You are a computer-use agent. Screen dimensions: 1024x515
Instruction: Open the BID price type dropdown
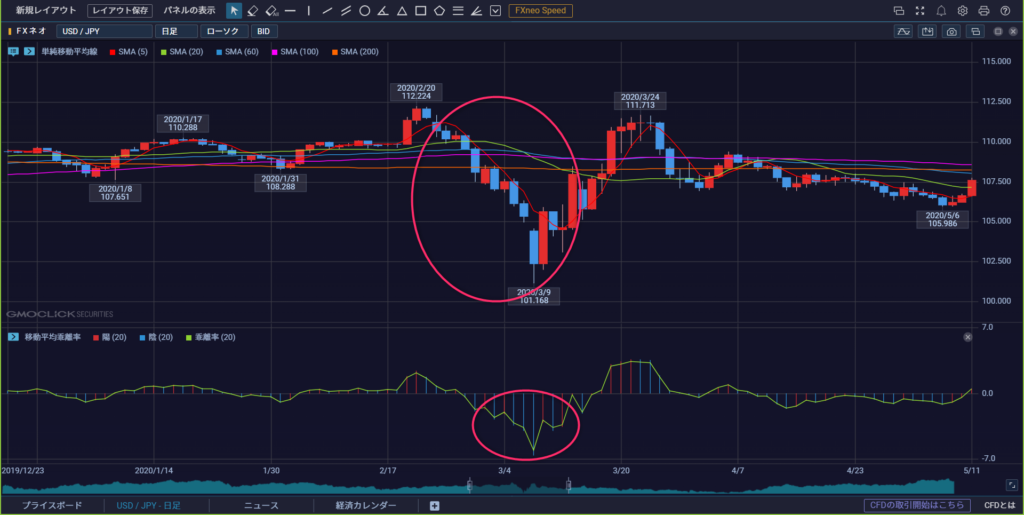[x=264, y=31]
